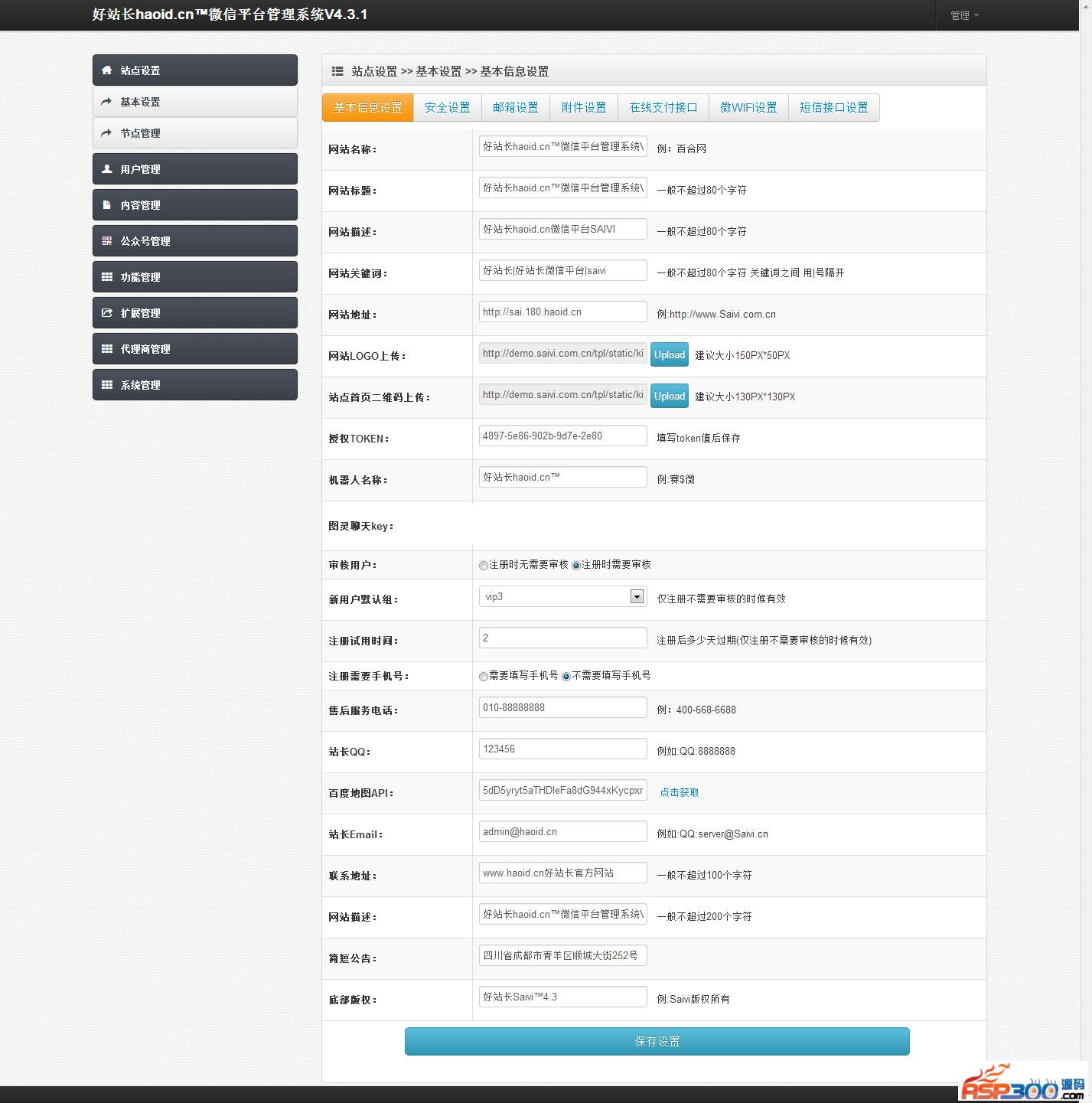Image resolution: width=1092 pixels, height=1103 pixels.
Task: Click the home icon beside 站点设置
Action: (x=107, y=70)
